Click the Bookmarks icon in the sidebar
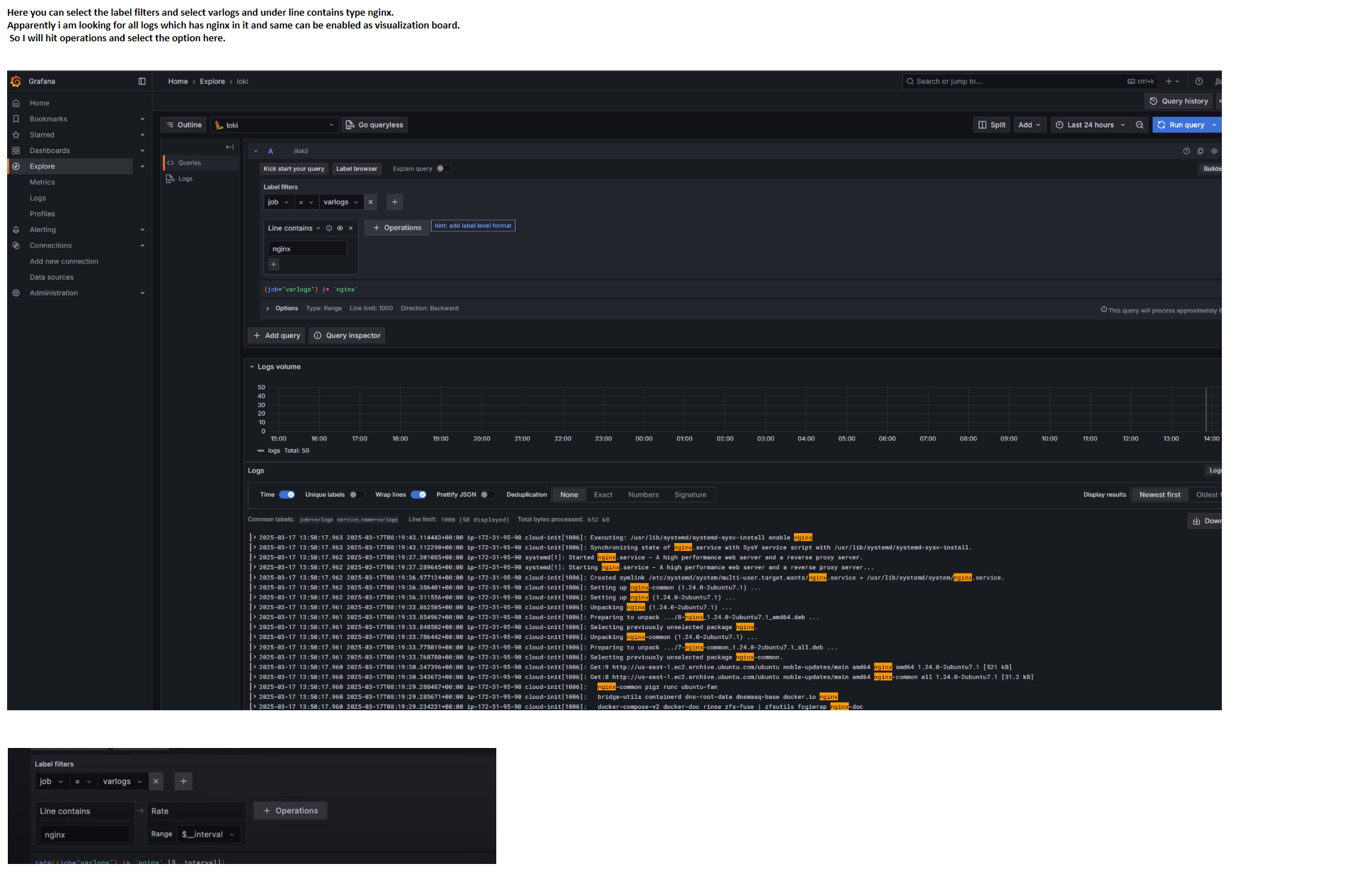The image size is (1350, 896). tap(16, 119)
